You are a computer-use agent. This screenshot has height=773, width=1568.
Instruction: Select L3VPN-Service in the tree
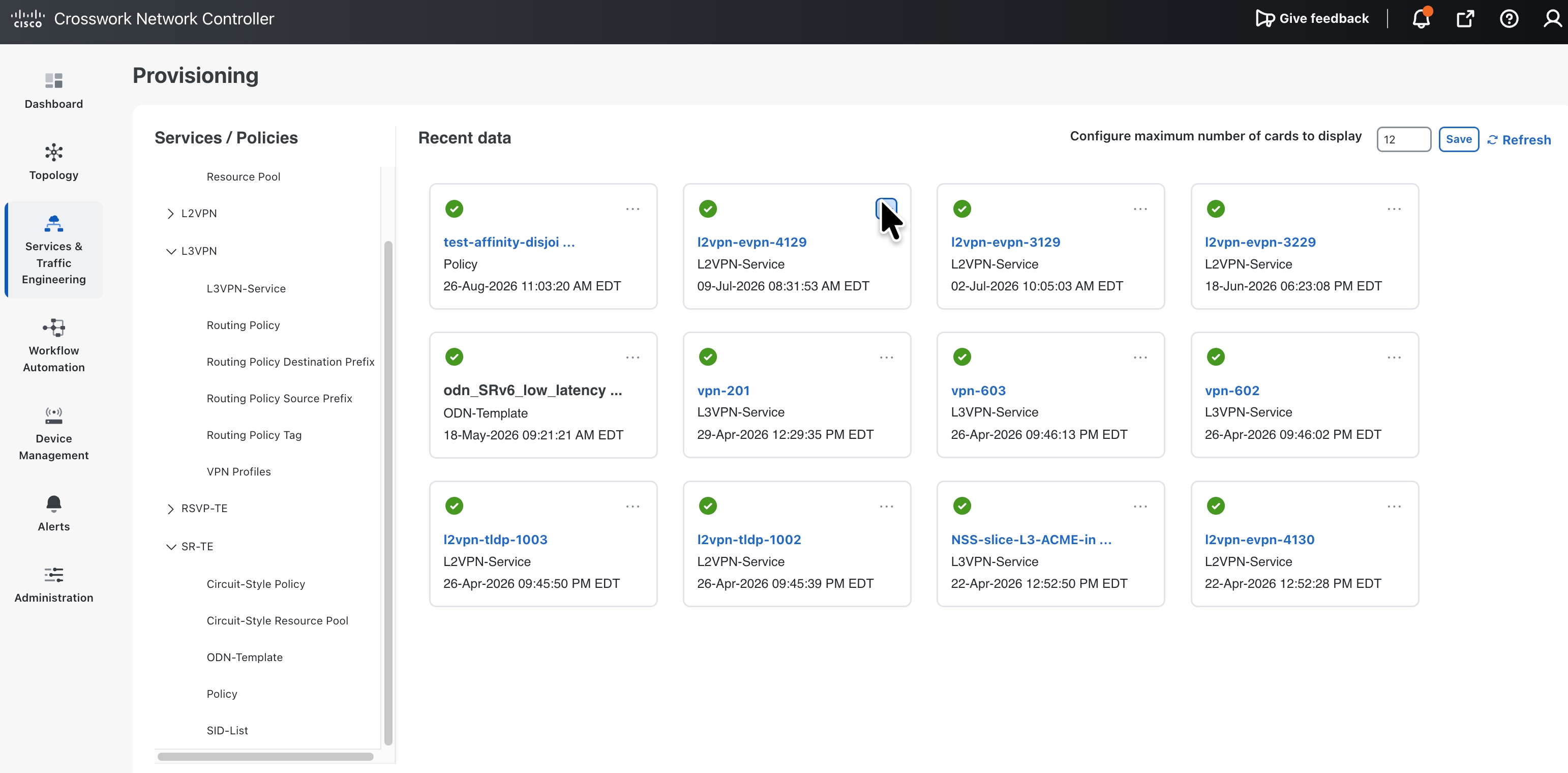pos(246,288)
